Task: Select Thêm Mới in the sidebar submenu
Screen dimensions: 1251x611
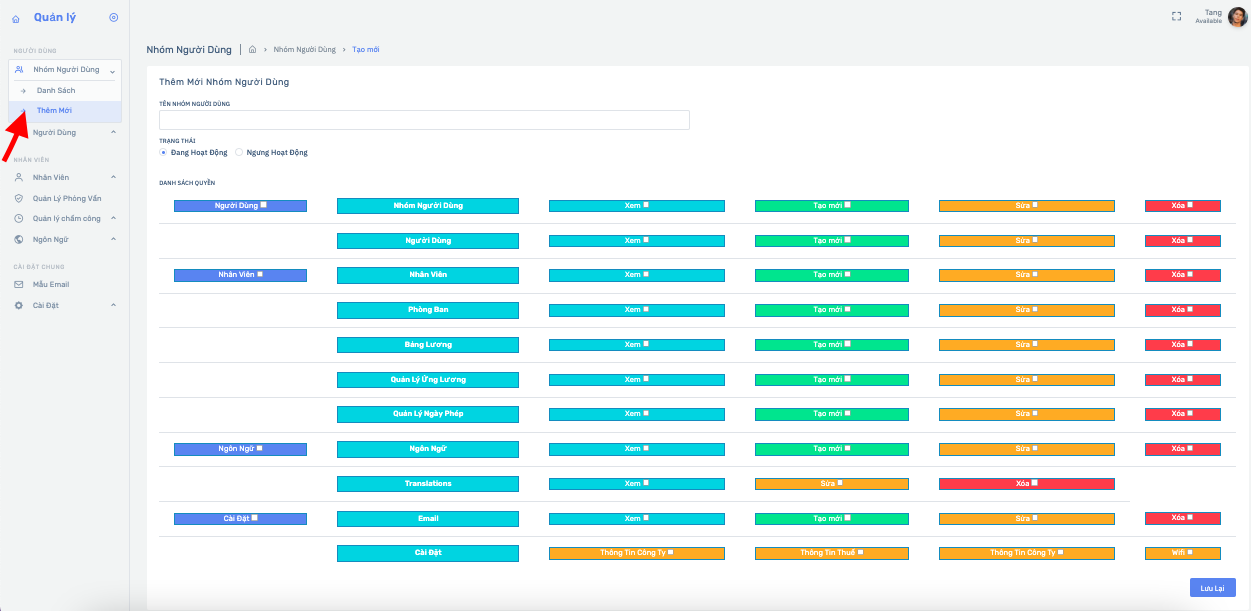Action: click(x=54, y=111)
